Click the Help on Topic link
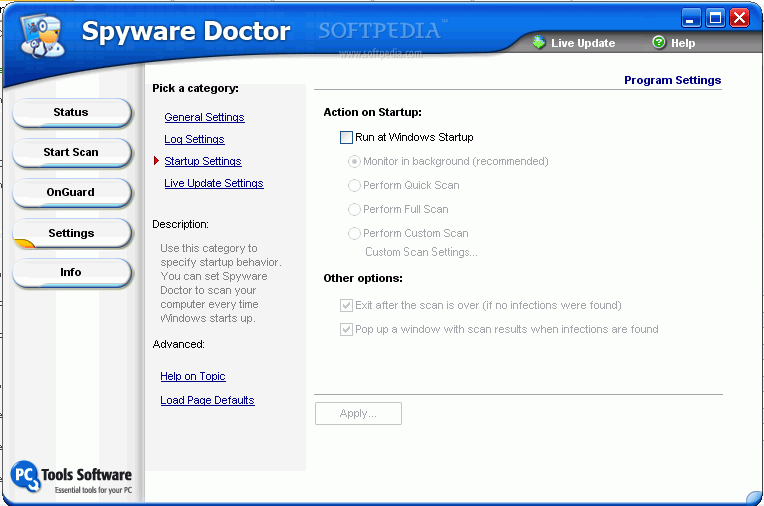764x506 pixels. (x=192, y=376)
